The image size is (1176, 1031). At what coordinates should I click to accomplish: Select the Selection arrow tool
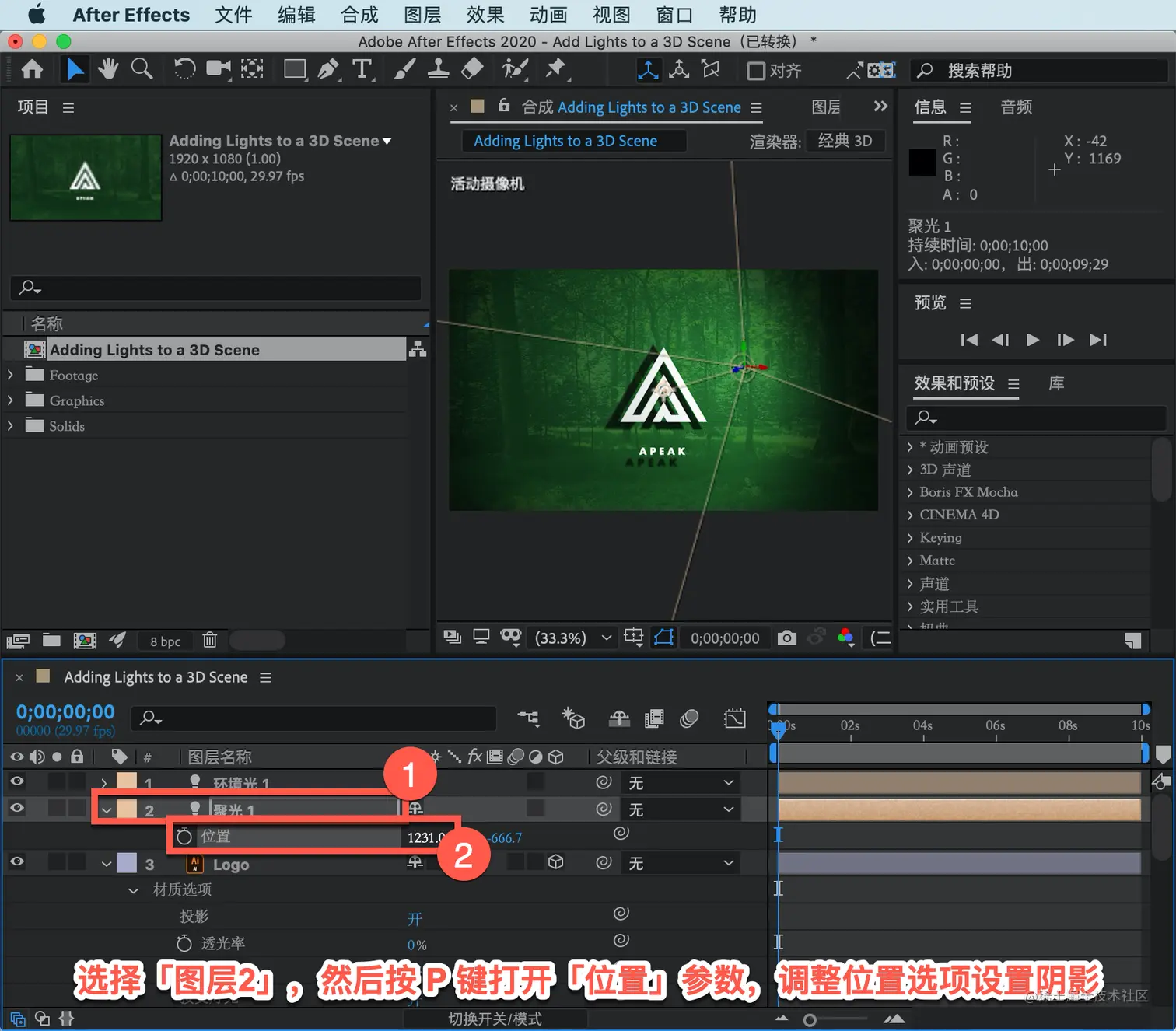pos(75,70)
